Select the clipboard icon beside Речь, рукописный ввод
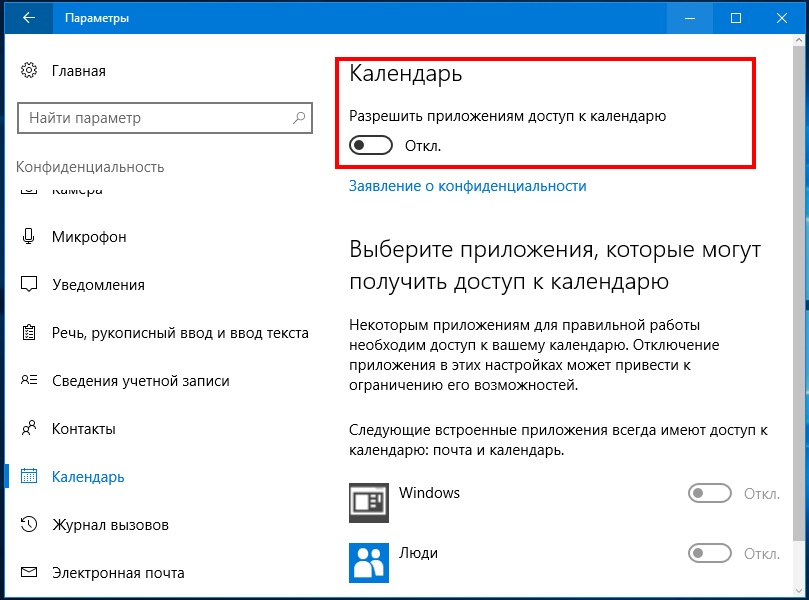The image size is (809, 600). click(x=29, y=332)
